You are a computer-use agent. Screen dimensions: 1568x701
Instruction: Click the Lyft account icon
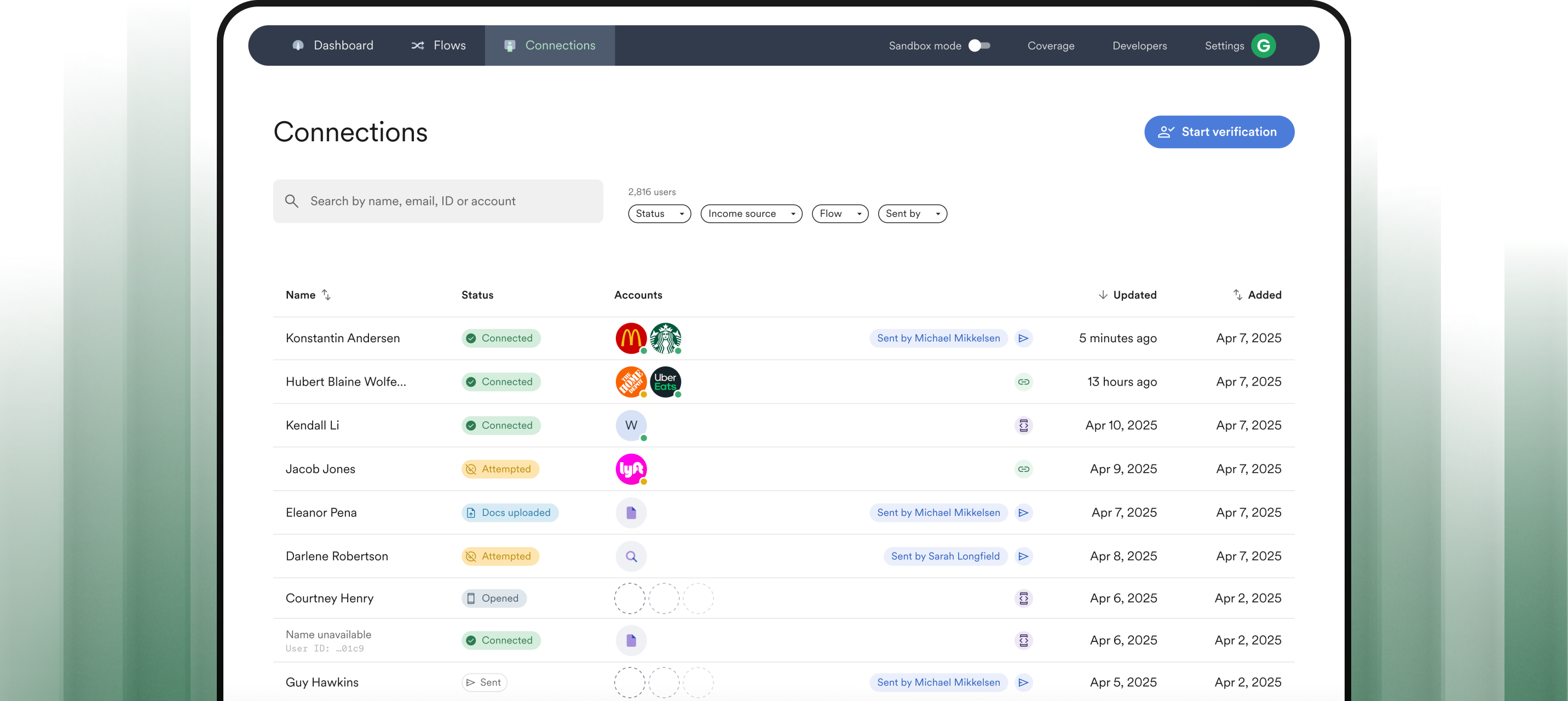click(631, 469)
